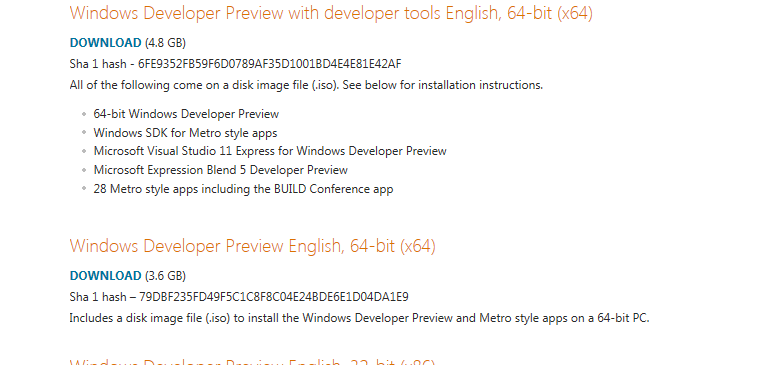Click the (4.8 GB) file size text

(x=165, y=43)
